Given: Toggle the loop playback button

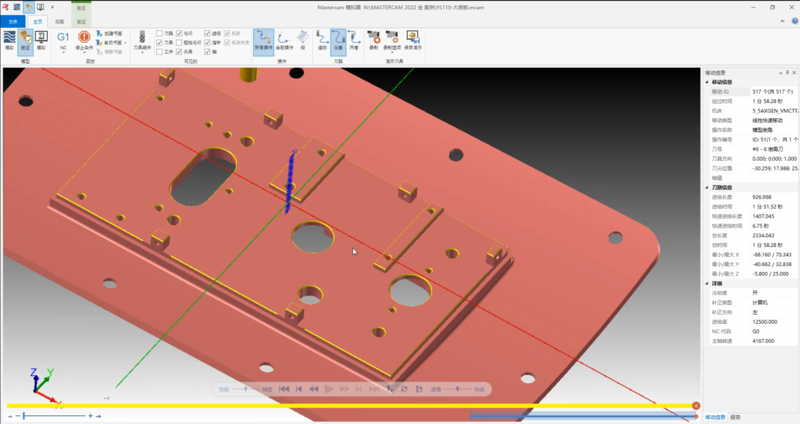Looking at the screenshot, I should tap(404, 389).
